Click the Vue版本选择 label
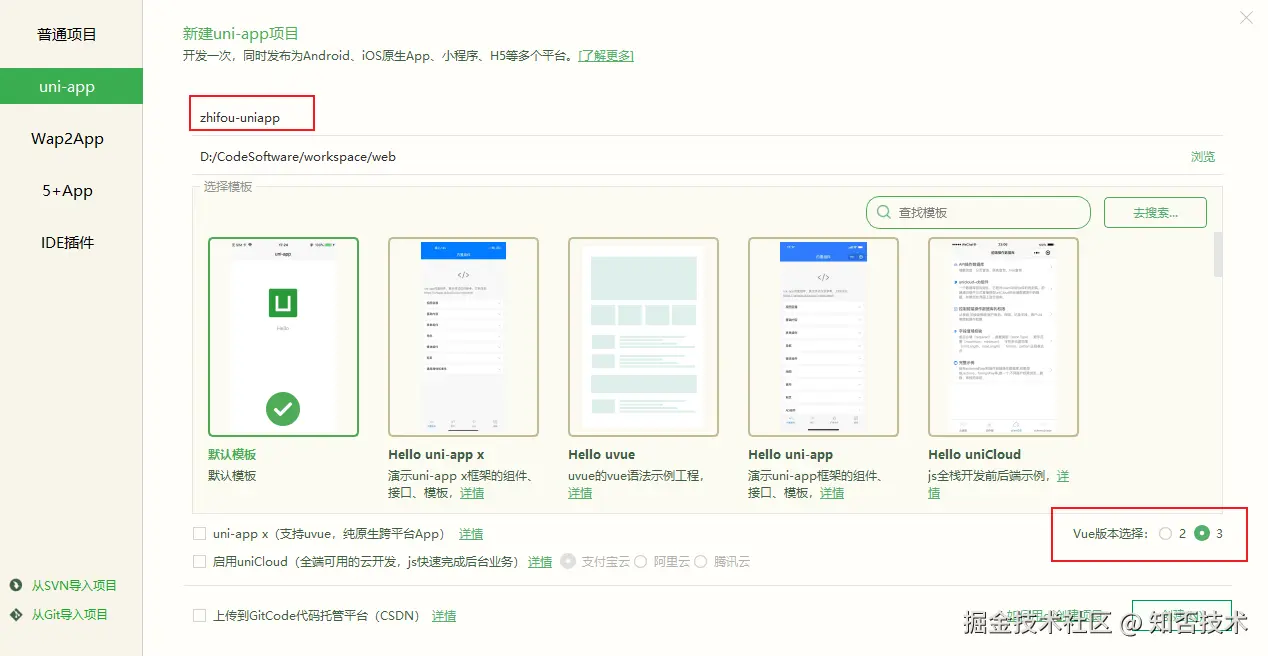Screen dimensions: 1268x656 tap(1111, 534)
